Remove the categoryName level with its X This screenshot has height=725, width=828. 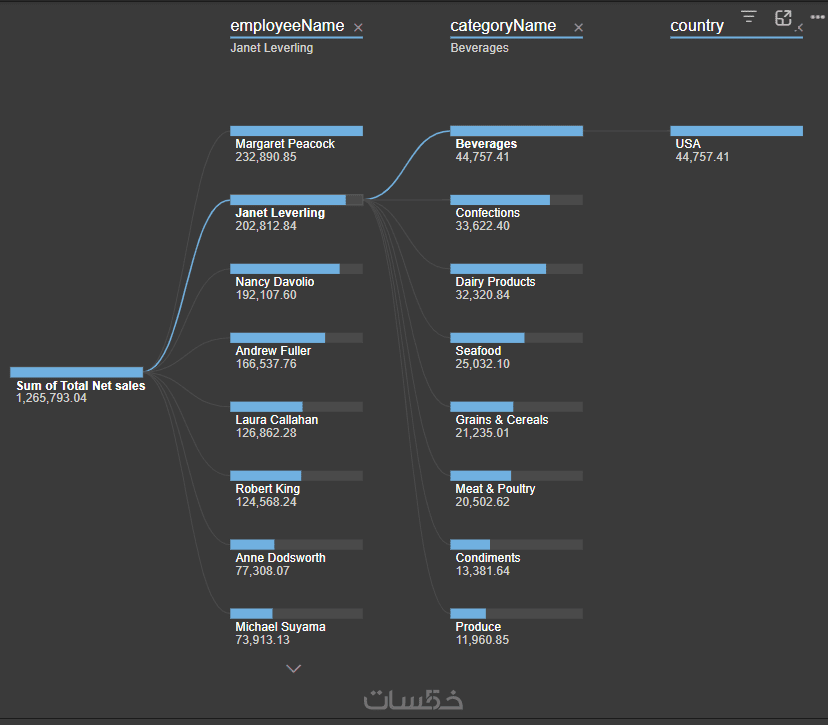(x=578, y=28)
